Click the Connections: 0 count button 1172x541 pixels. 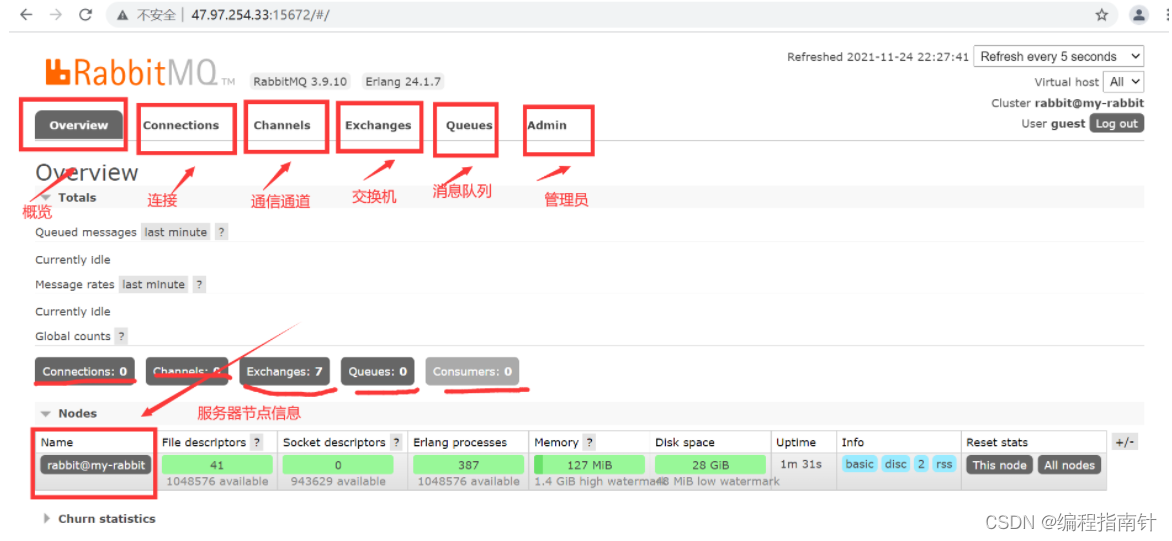point(84,371)
